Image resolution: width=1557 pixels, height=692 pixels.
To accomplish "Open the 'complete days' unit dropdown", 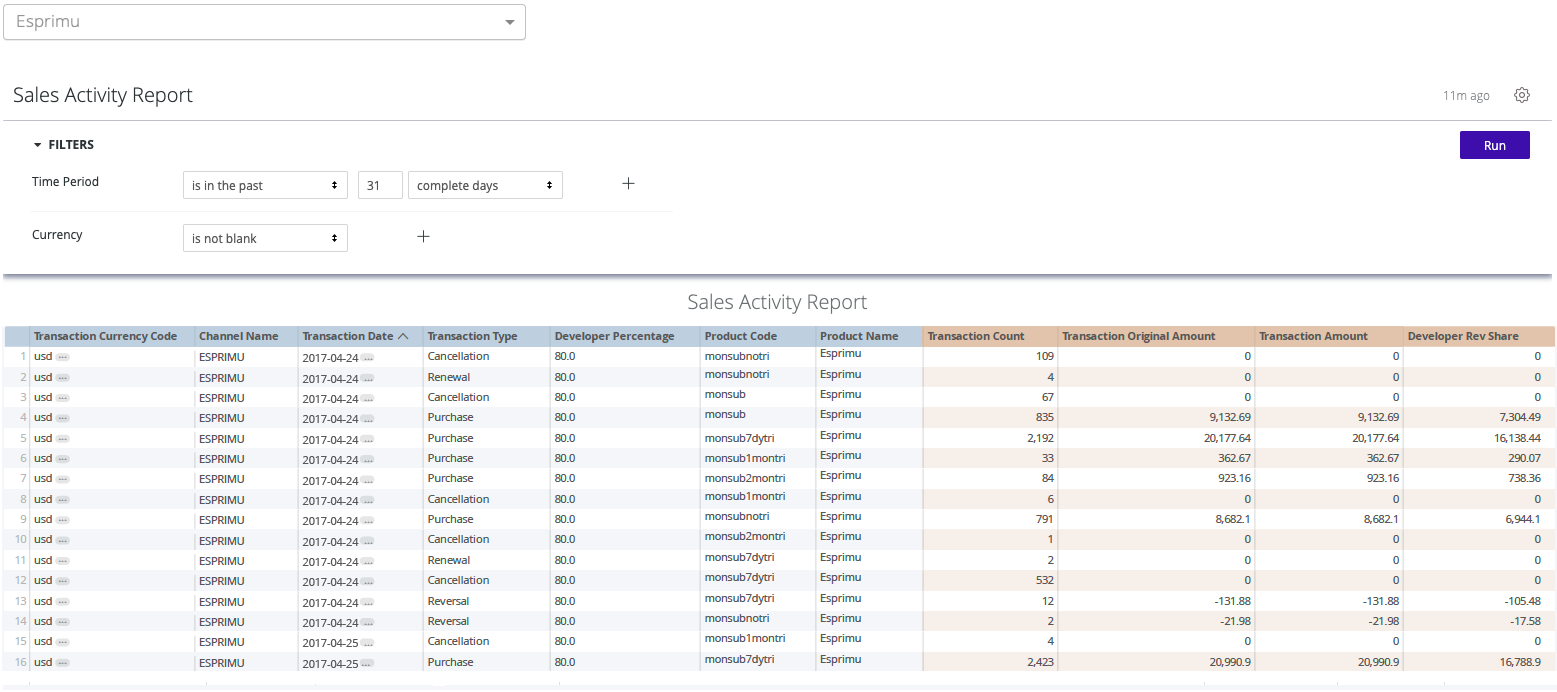I will 485,185.
